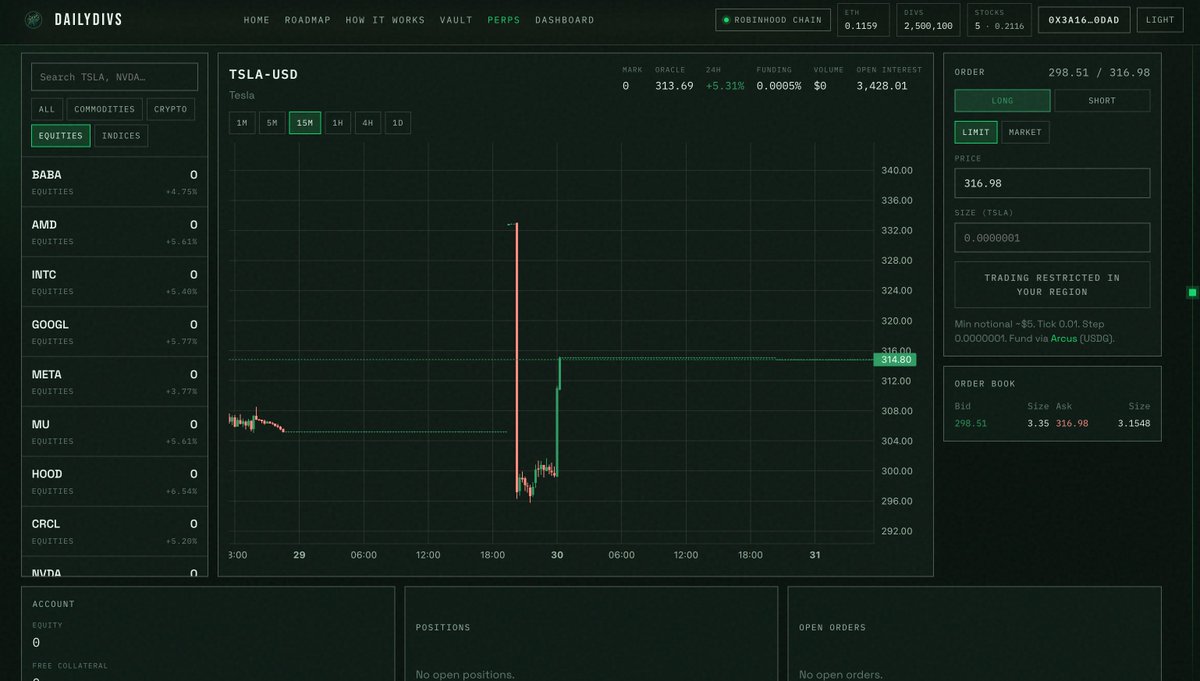This screenshot has height=681, width=1200.
Task: Click the order header 298.51 / 316.98
Action: click(1099, 72)
